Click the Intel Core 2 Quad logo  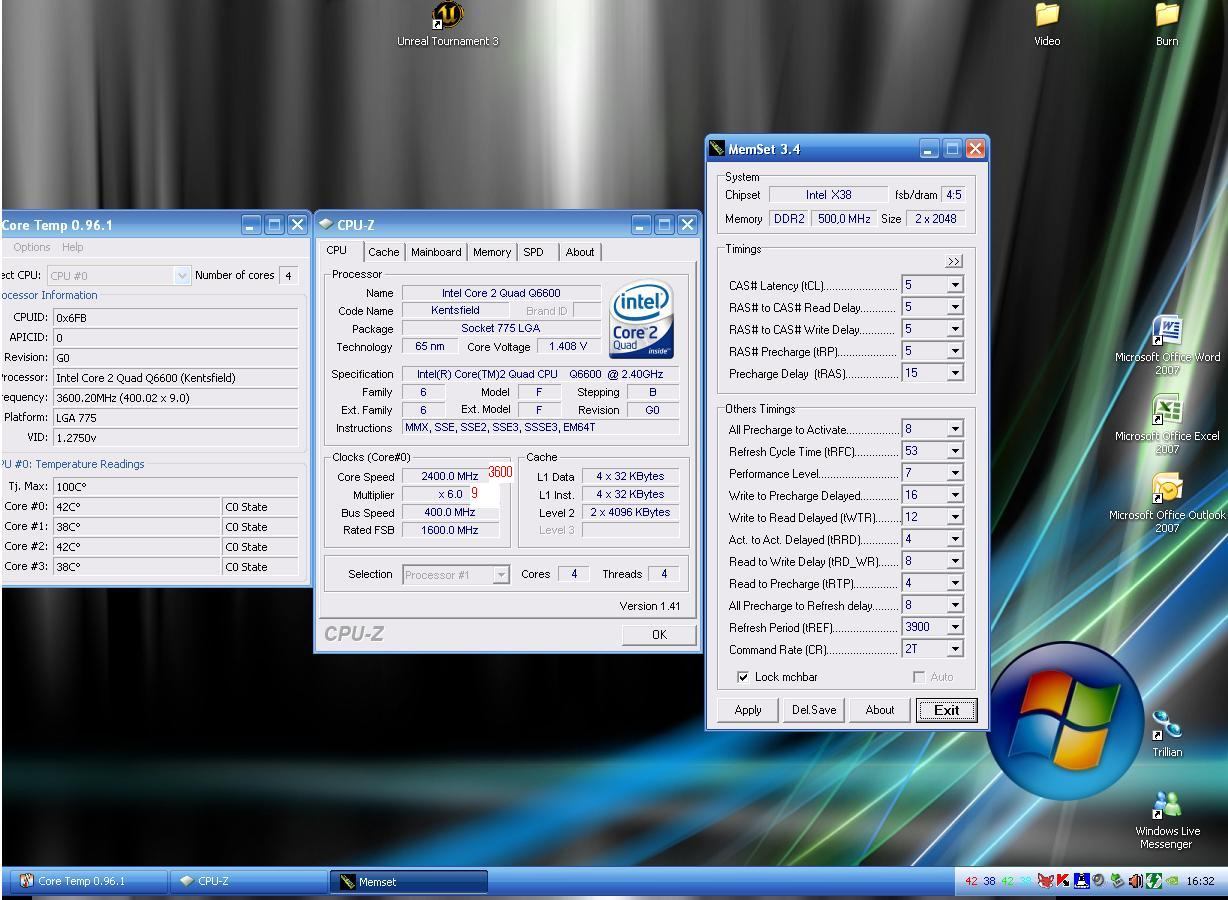pyautogui.click(x=641, y=319)
